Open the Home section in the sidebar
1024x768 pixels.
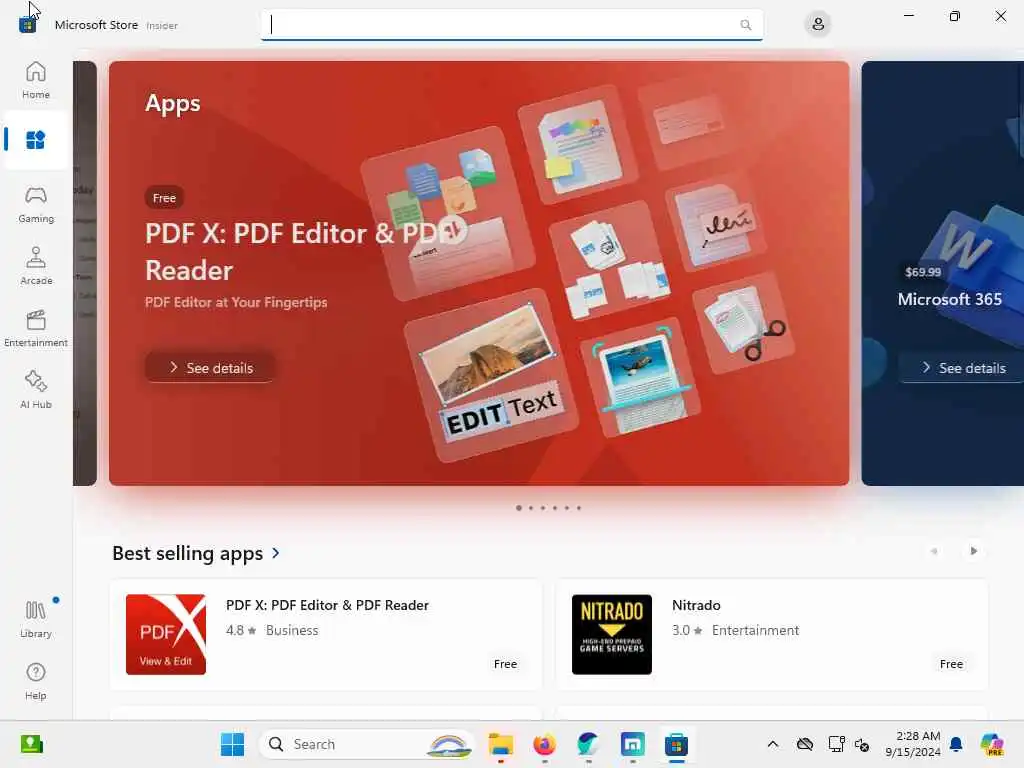(x=35, y=80)
